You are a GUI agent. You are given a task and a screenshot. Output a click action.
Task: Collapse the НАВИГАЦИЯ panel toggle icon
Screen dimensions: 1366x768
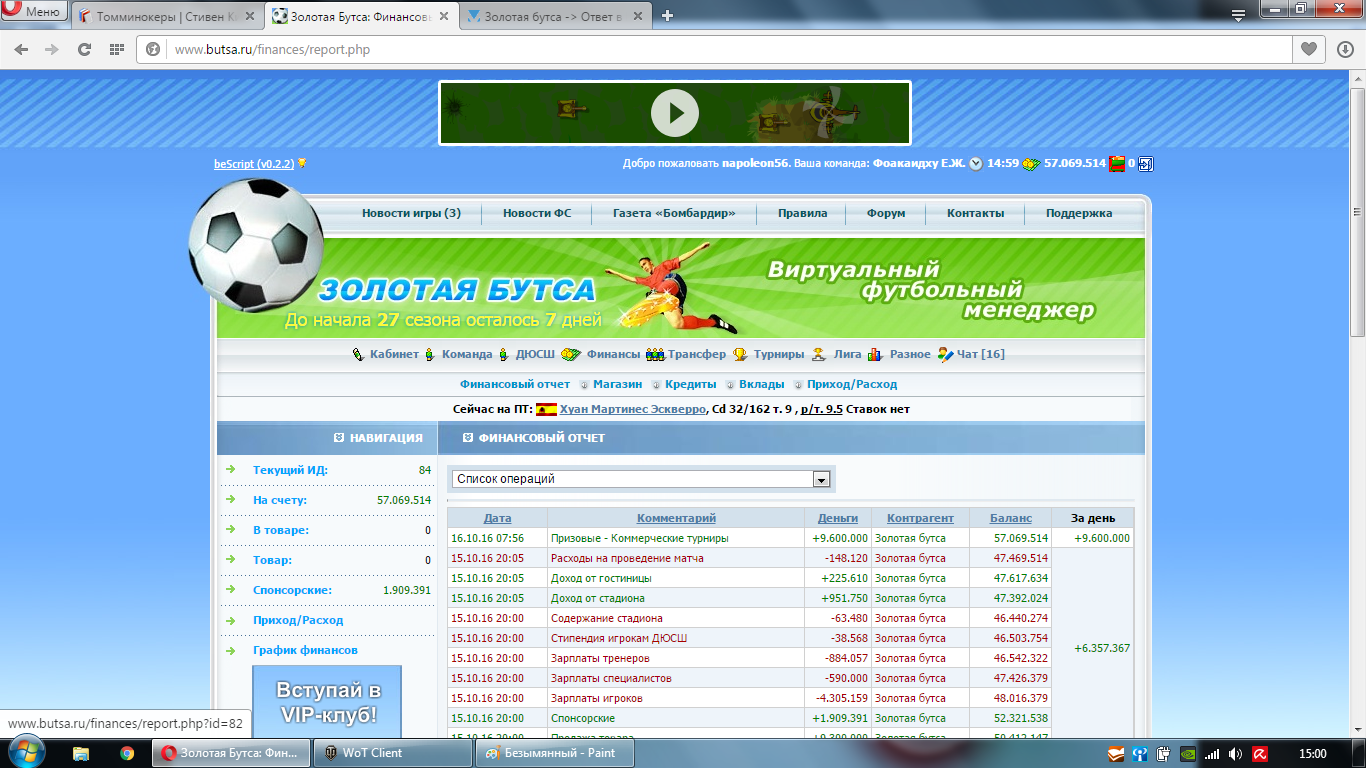click(x=339, y=438)
